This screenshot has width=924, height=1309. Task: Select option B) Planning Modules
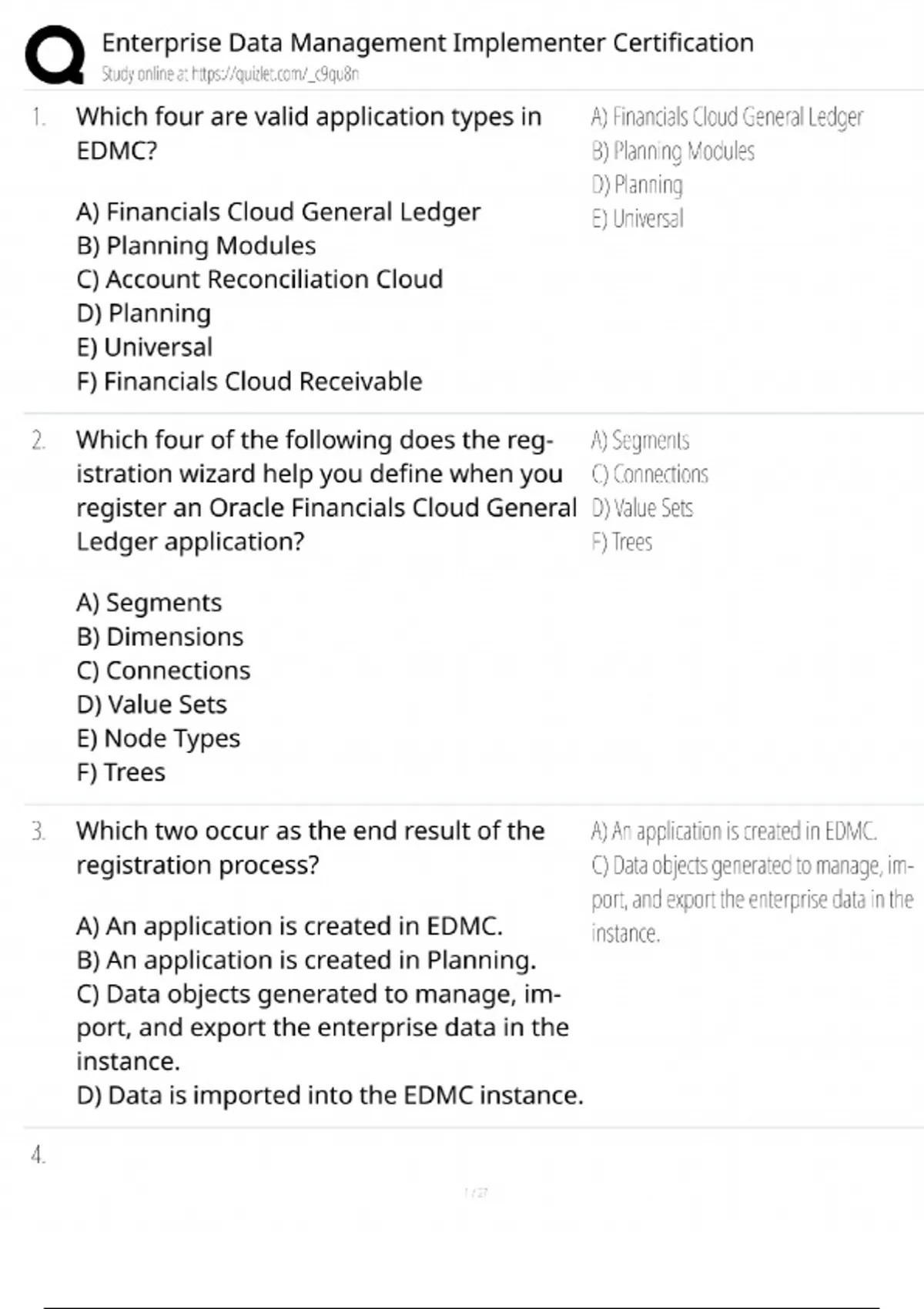pyautogui.click(x=196, y=246)
